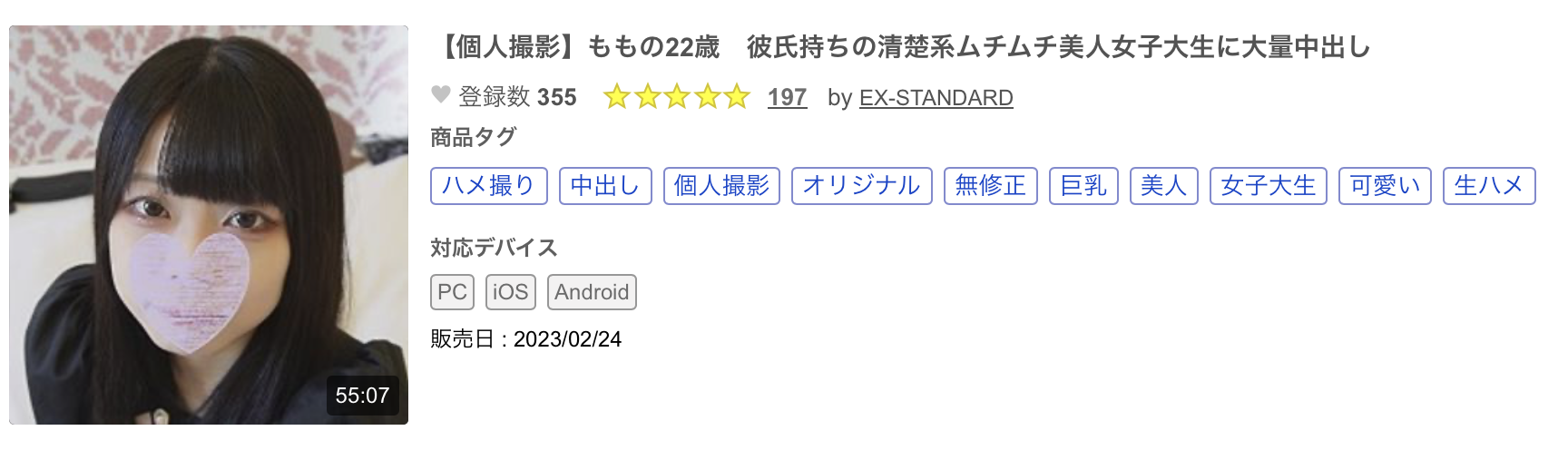Image resolution: width=1568 pixels, height=450 pixels.
Task: Select the 無修正 tag
Action: [990, 186]
